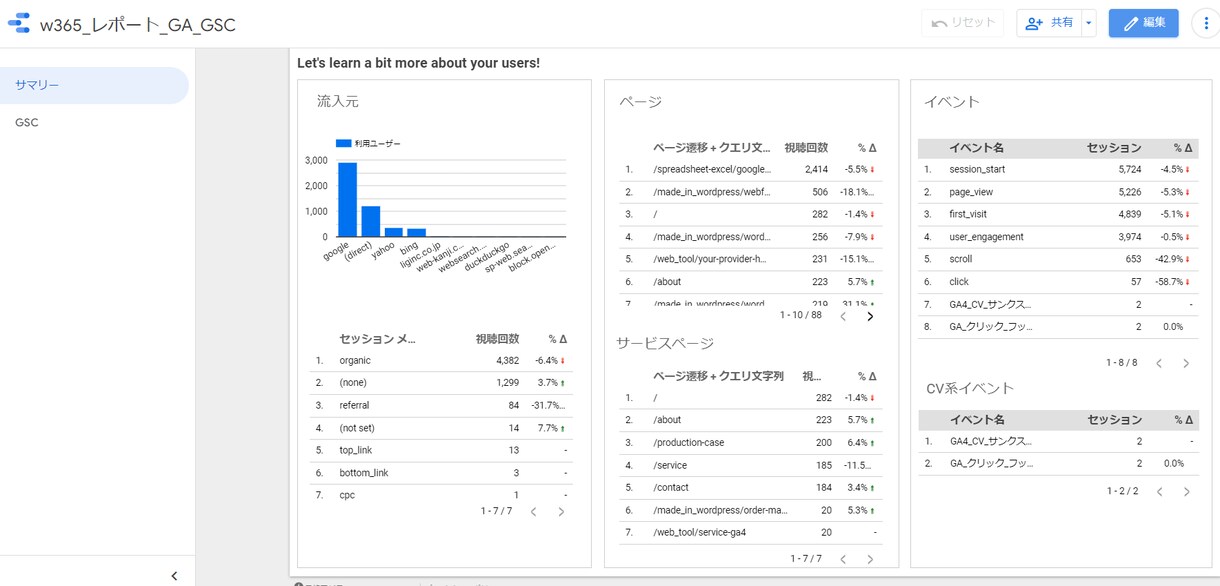
Task: Select the /web_tool/service-ga4 row
Action: click(x=750, y=532)
